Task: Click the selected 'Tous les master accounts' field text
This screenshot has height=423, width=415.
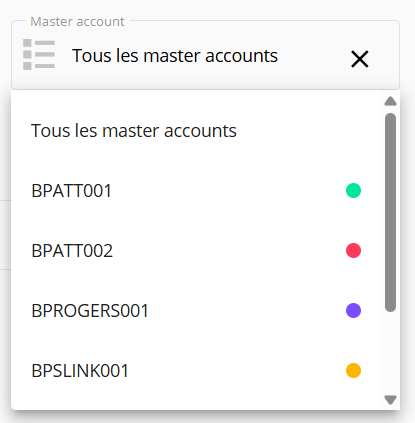Action: click(x=175, y=55)
